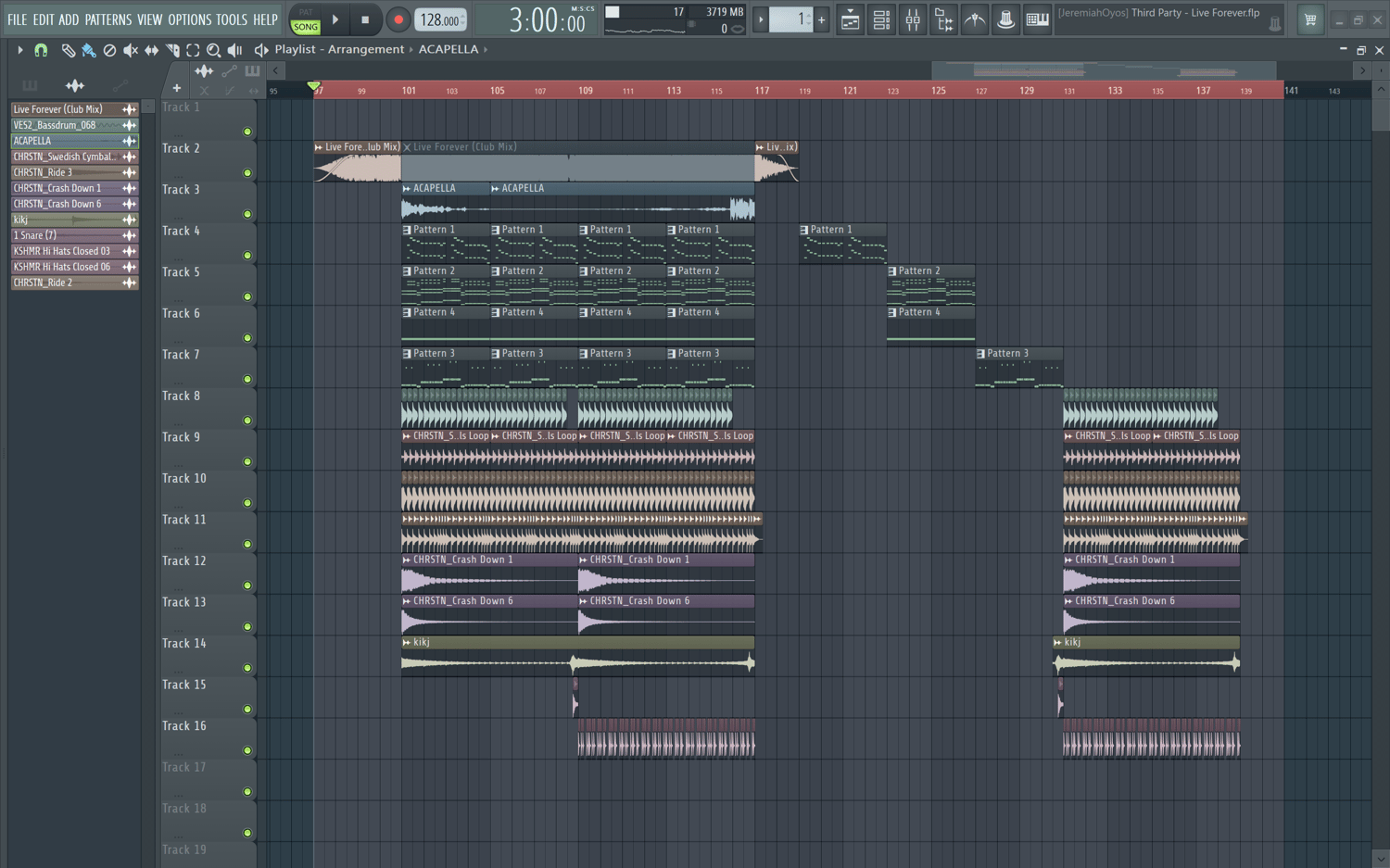
Task: Open the Browser view icon
Action: [x=943, y=19]
